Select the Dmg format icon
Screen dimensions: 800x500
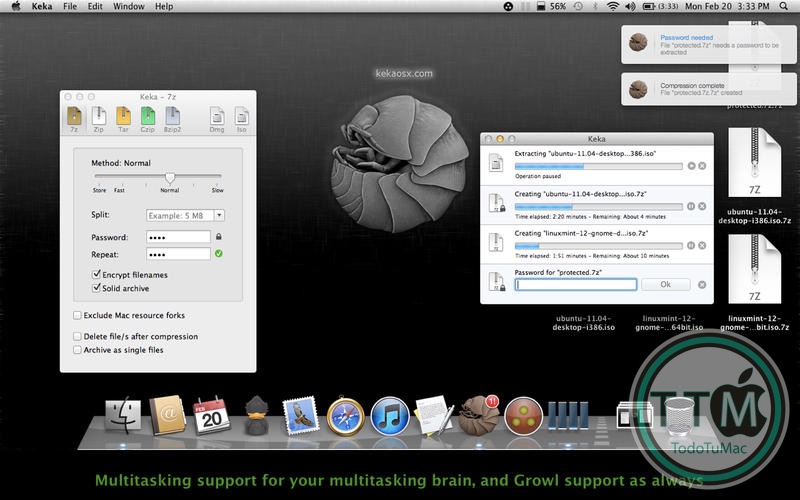217,119
